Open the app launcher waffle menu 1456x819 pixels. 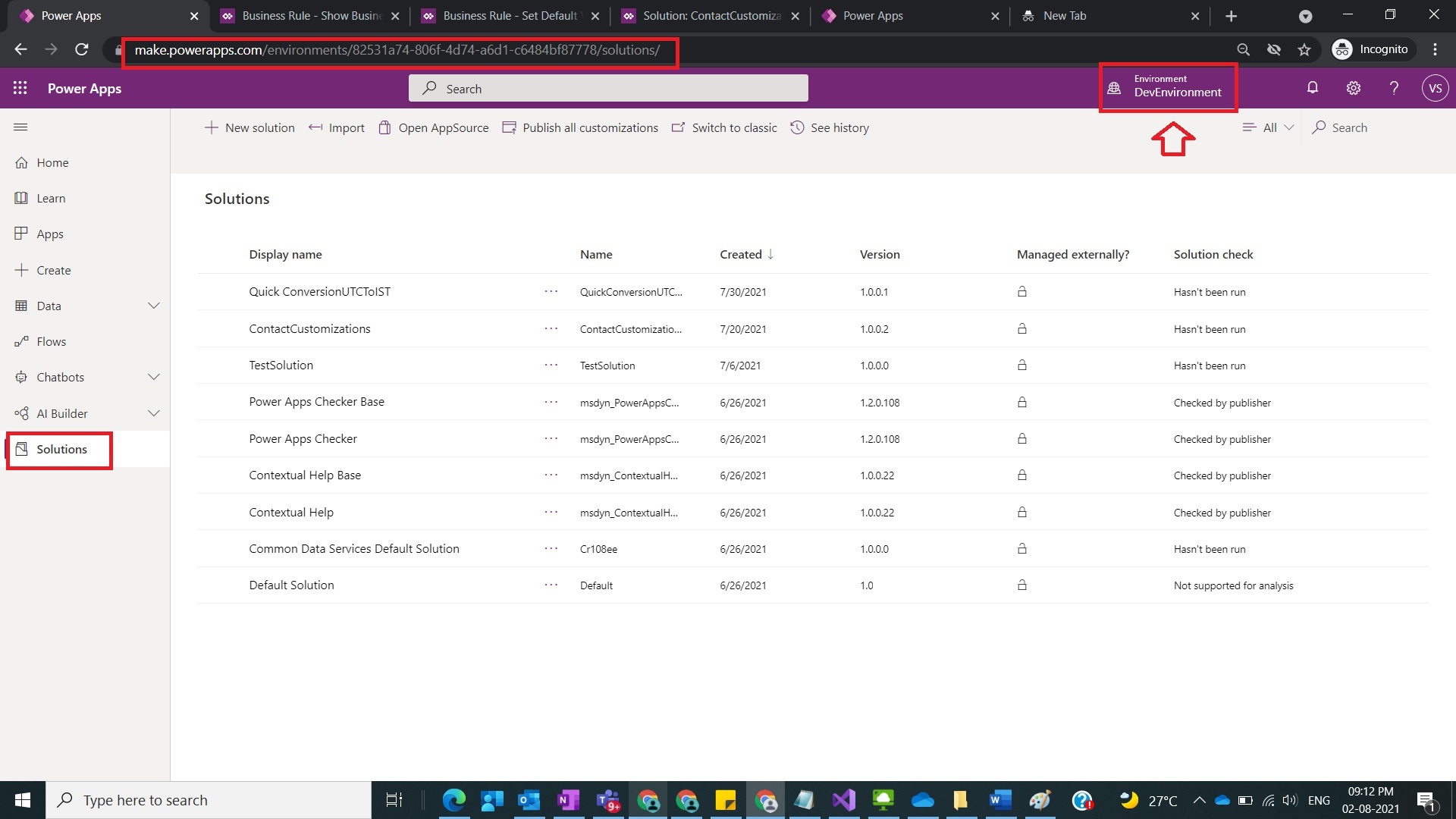[20, 88]
